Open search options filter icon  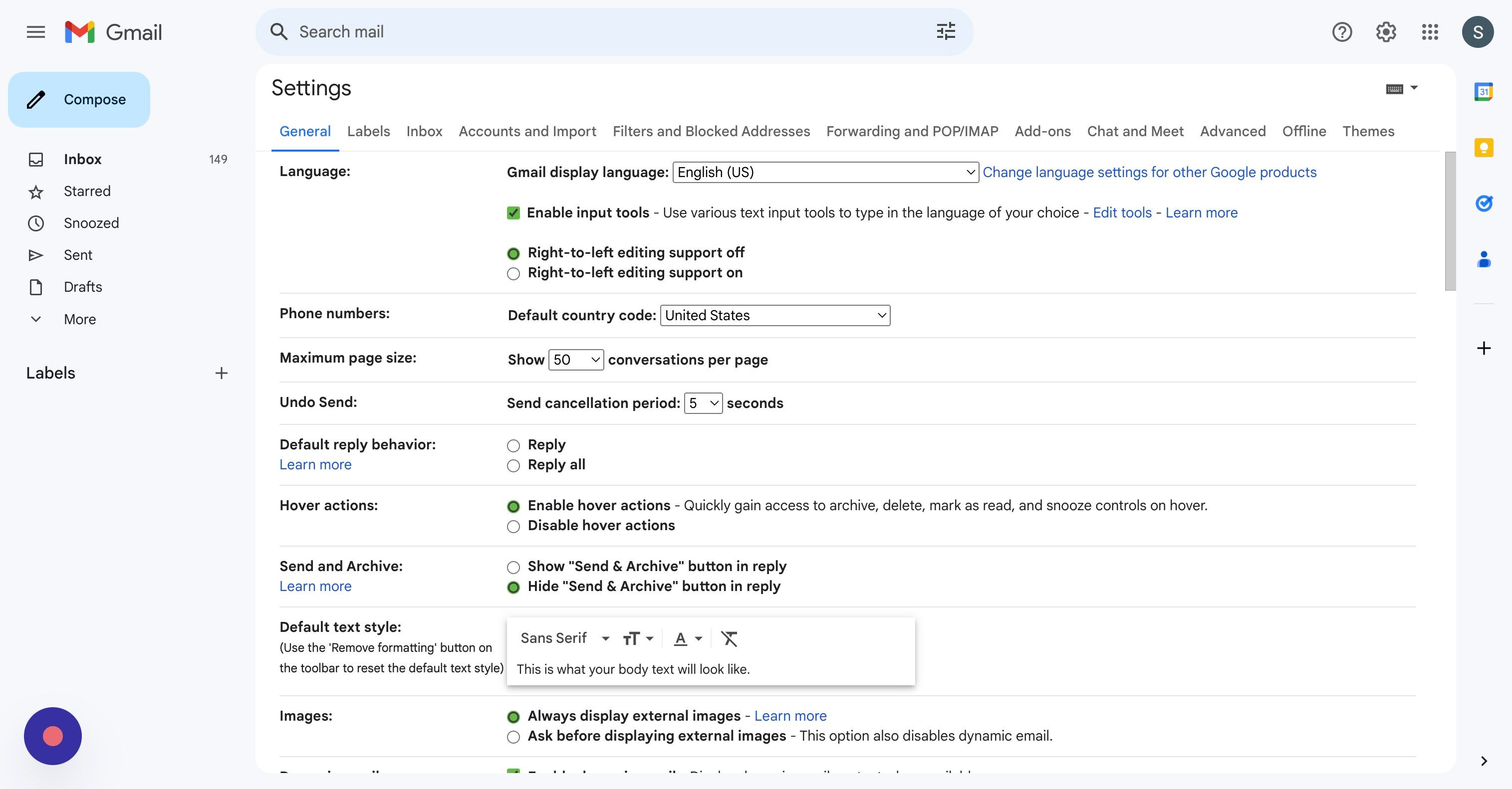[946, 31]
